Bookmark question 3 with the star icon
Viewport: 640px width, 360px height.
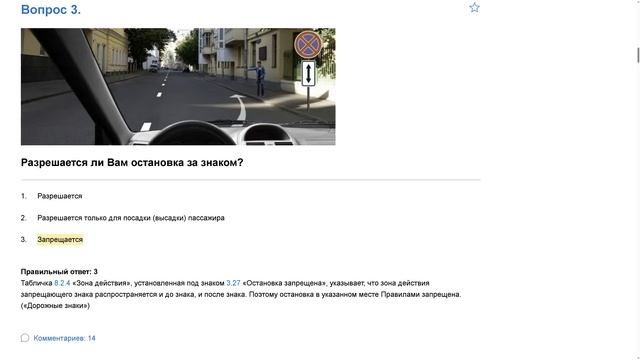point(474,8)
